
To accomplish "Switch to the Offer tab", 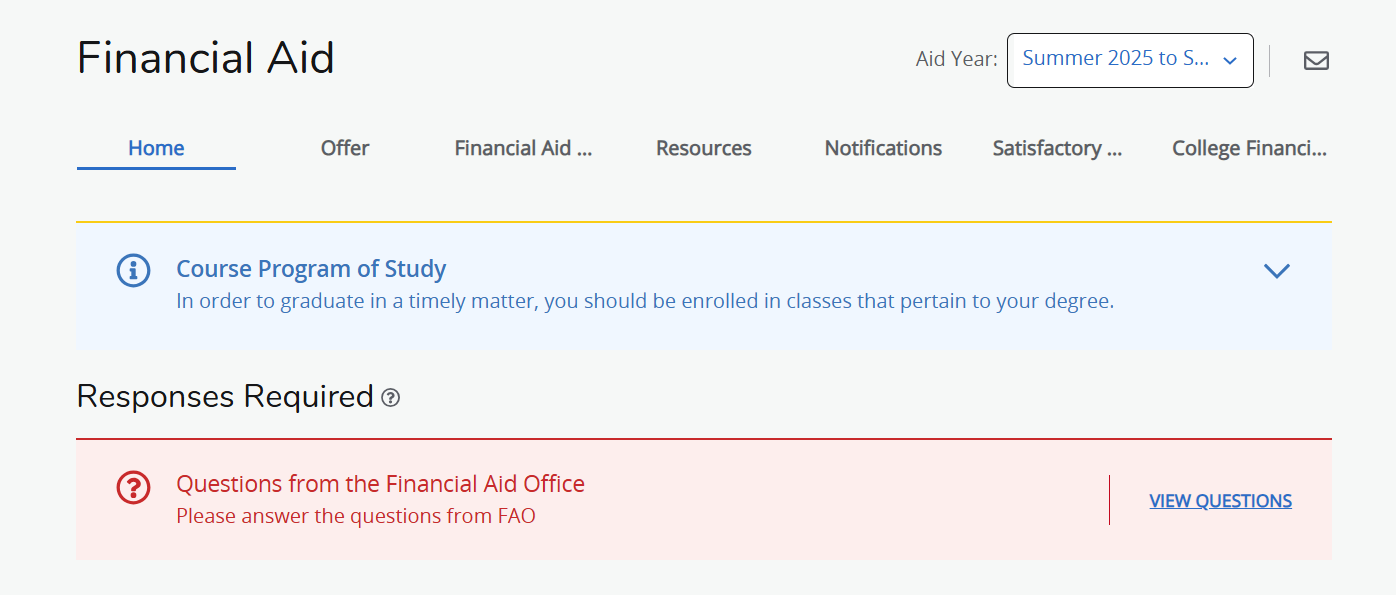I will click(x=345, y=148).
